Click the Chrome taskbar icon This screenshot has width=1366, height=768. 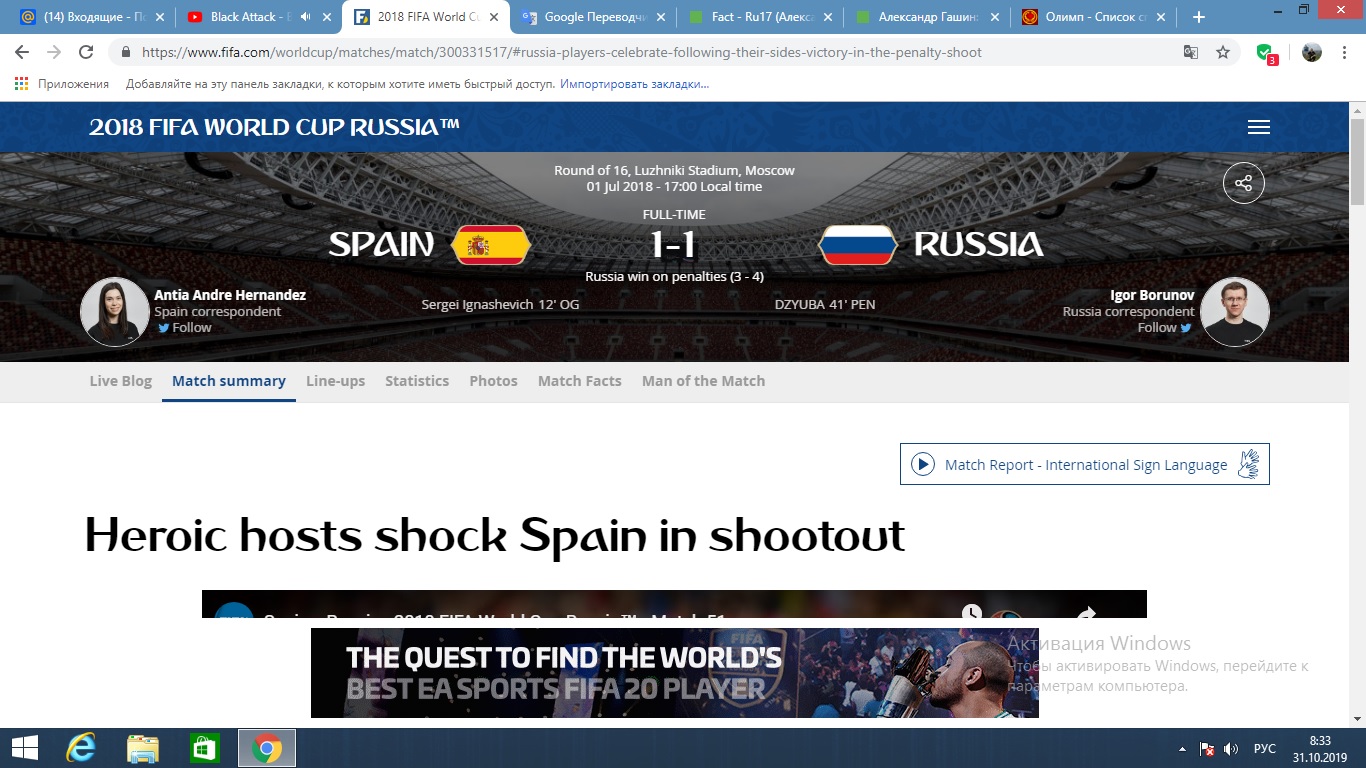point(266,748)
